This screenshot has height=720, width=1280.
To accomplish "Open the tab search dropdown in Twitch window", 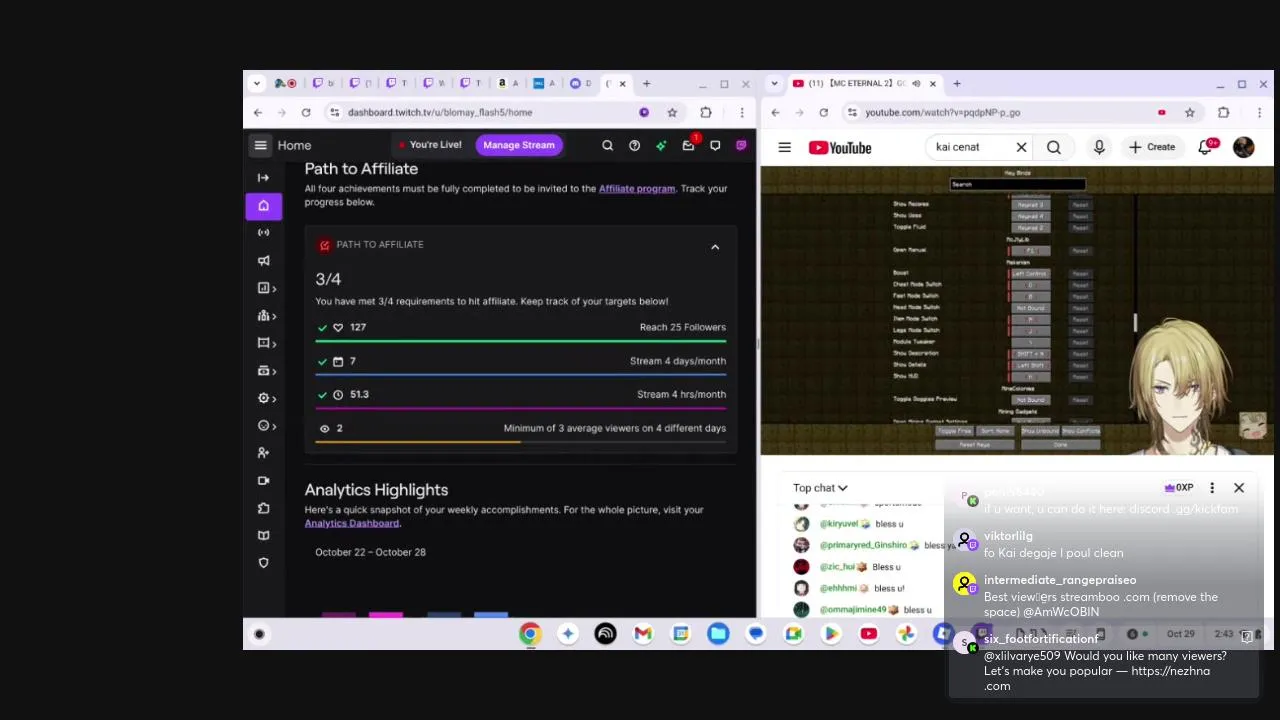I will pos(257,83).
